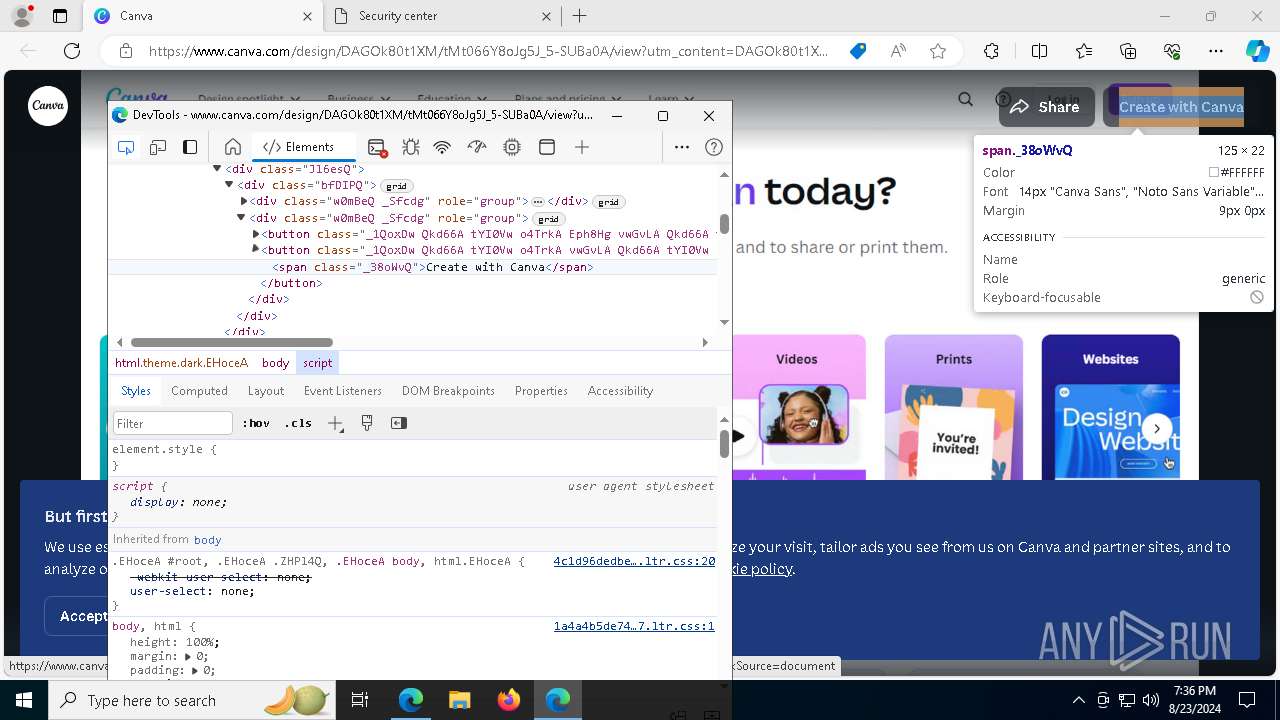Click the new style rule plus icon

336,423
